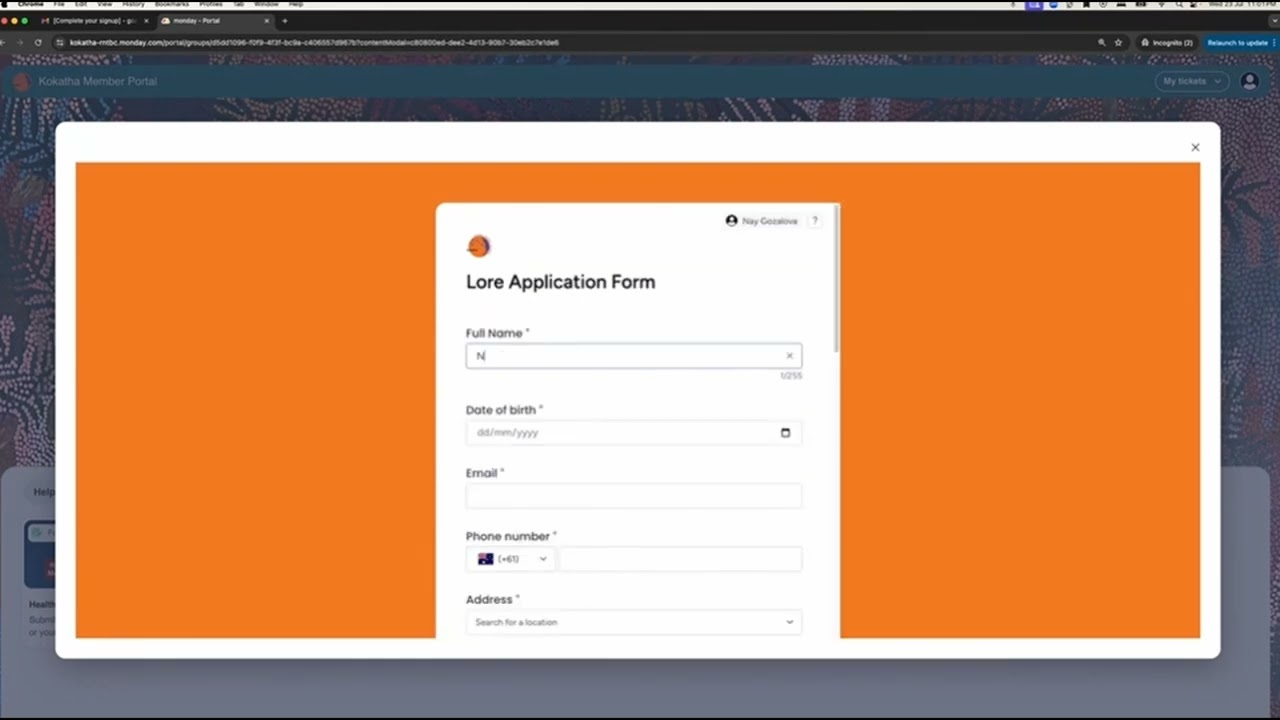The height and width of the screenshot is (720, 1280).
Task: Open the Date of birth calendar picker icon
Action: pyautogui.click(x=785, y=433)
